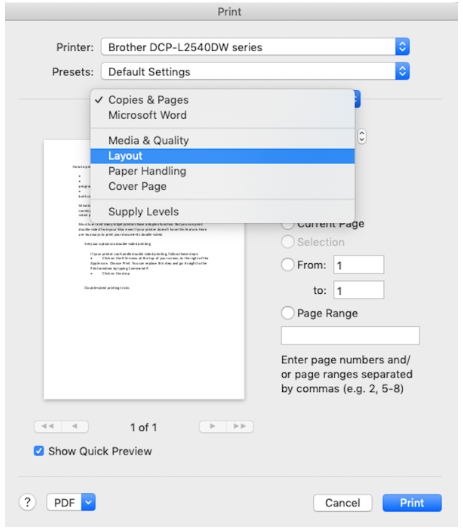
Task: Click the copies stepper arrows
Action: 362,136
